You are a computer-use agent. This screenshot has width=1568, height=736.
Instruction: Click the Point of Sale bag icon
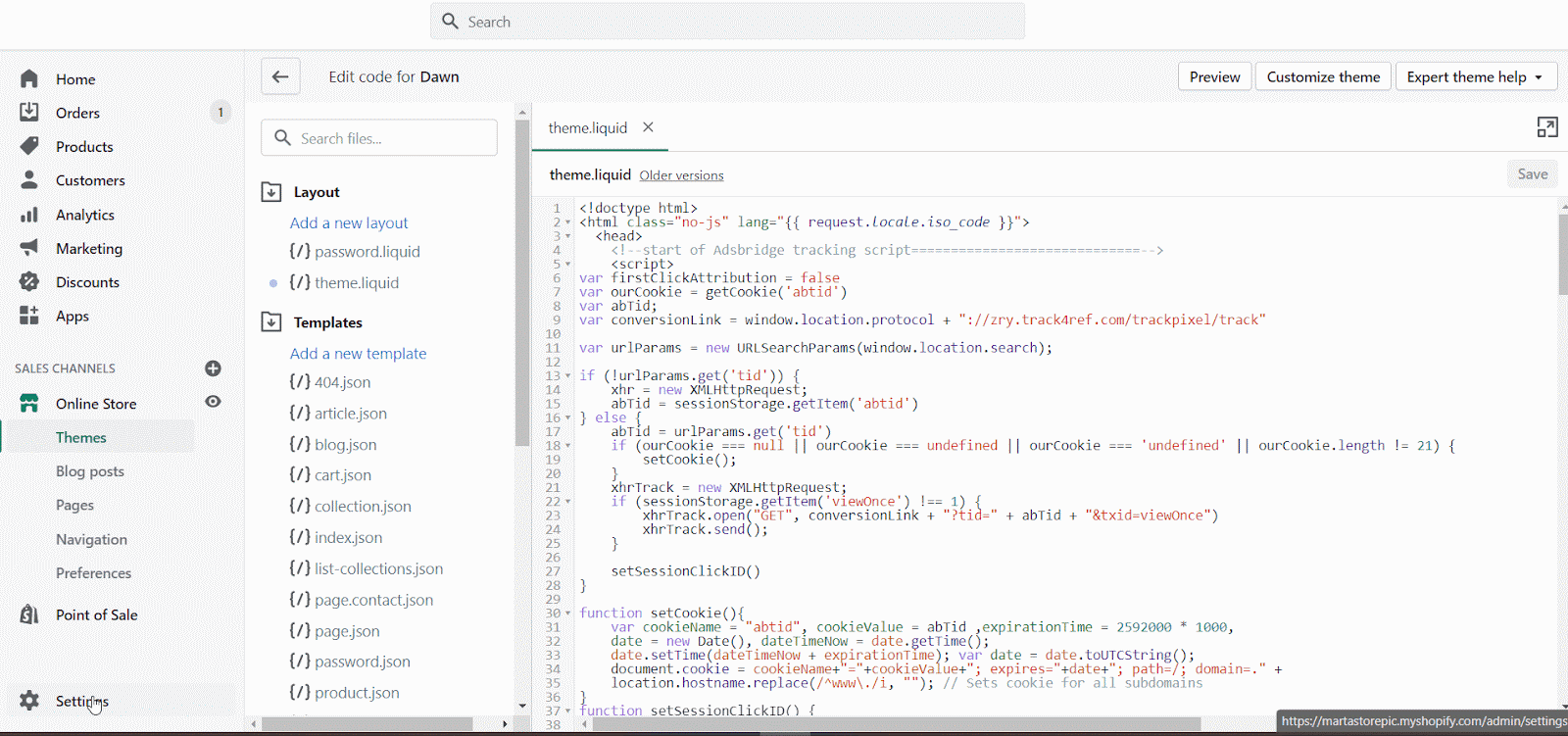[x=29, y=614]
